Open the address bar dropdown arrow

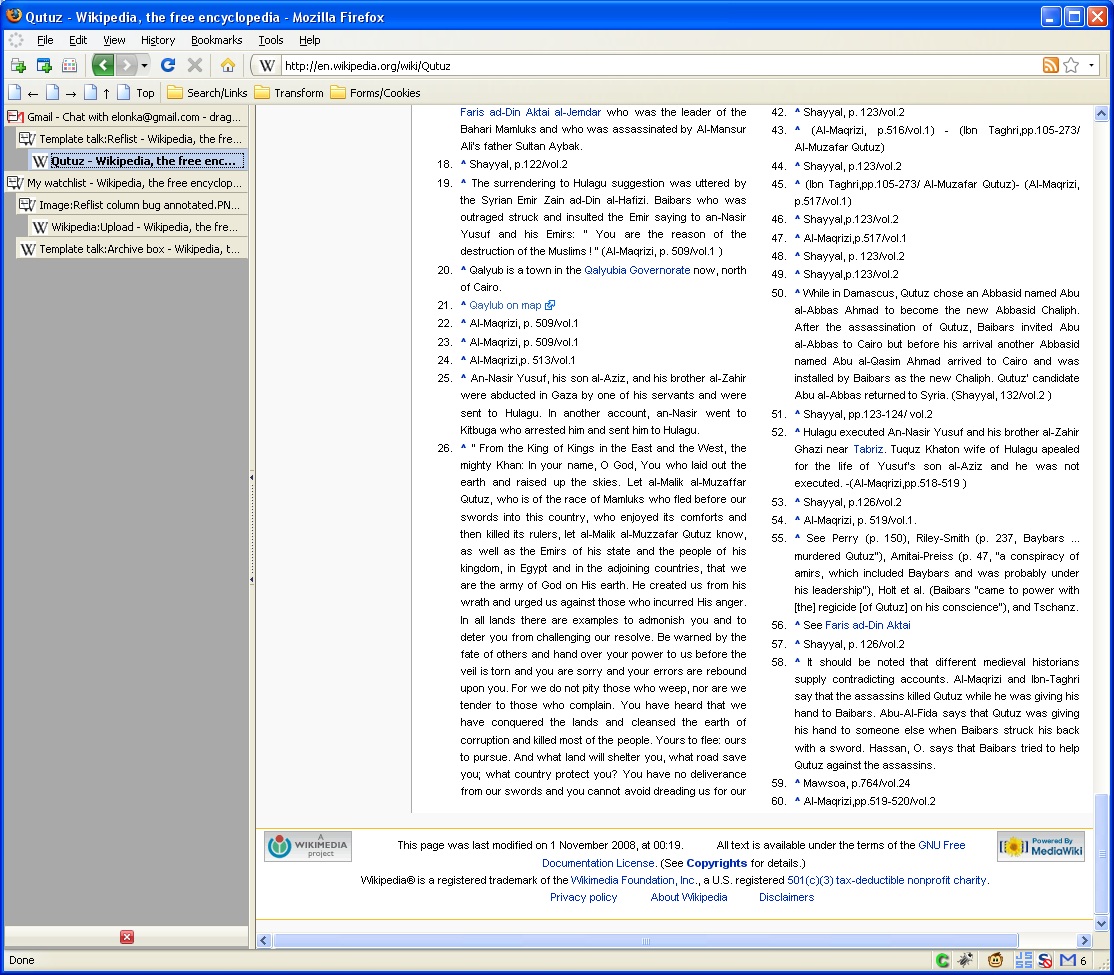click(1091, 65)
